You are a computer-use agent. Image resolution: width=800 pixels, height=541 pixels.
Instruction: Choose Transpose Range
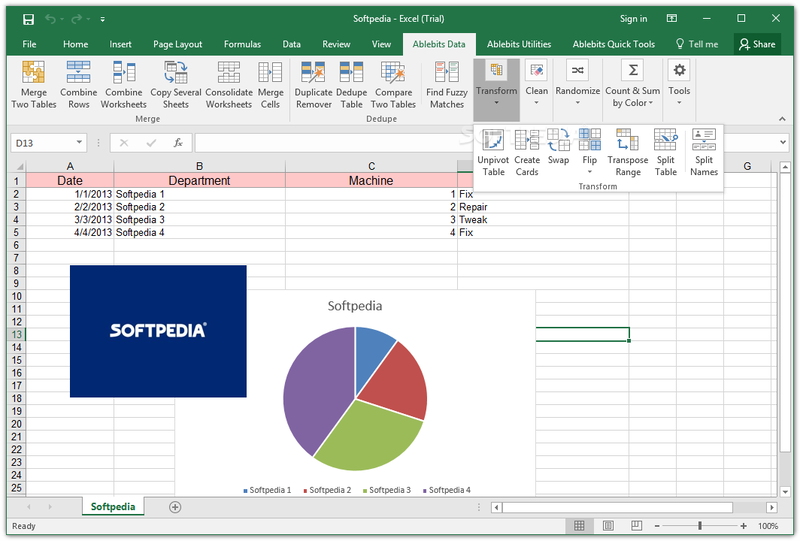pyautogui.click(x=628, y=153)
